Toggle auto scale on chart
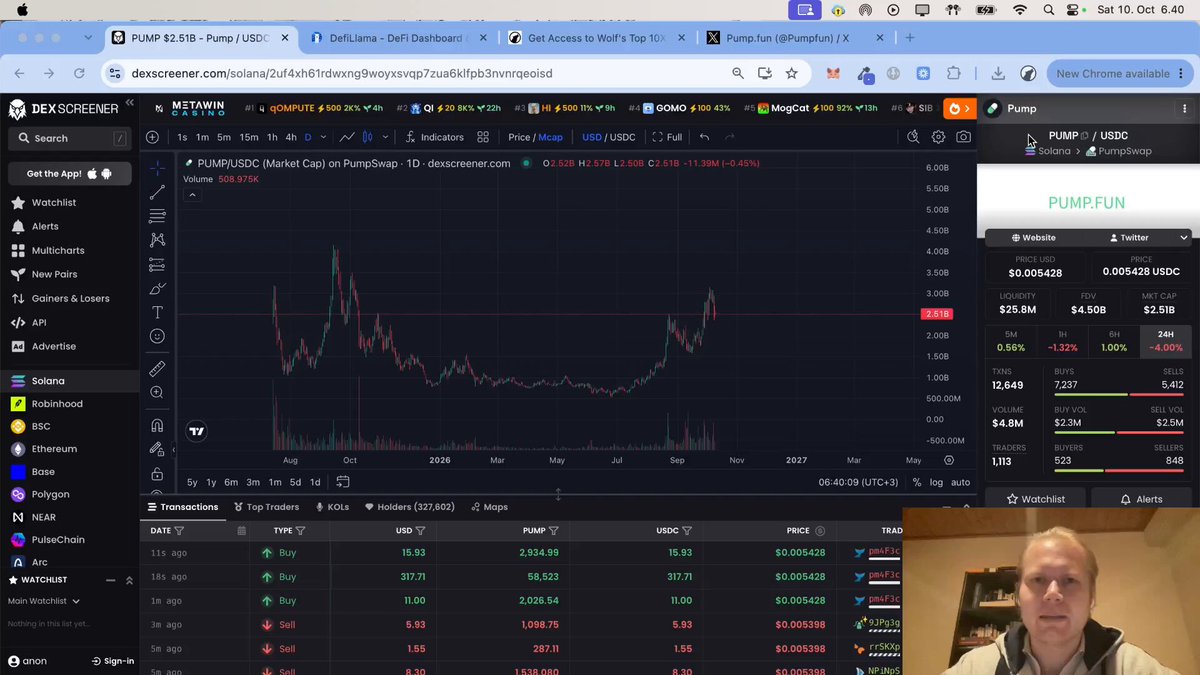The width and height of the screenshot is (1200, 675). click(x=960, y=482)
